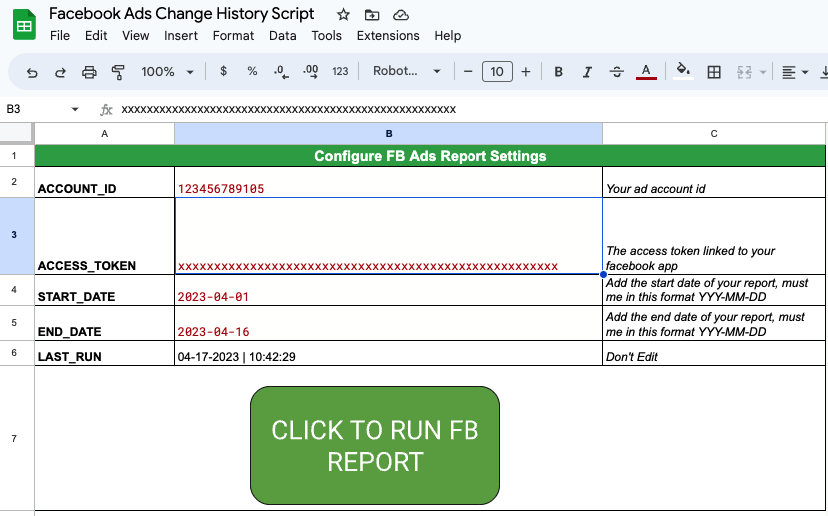828x516 pixels.
Task: Click the font size field showing 10
Action: tap(497, 71)
